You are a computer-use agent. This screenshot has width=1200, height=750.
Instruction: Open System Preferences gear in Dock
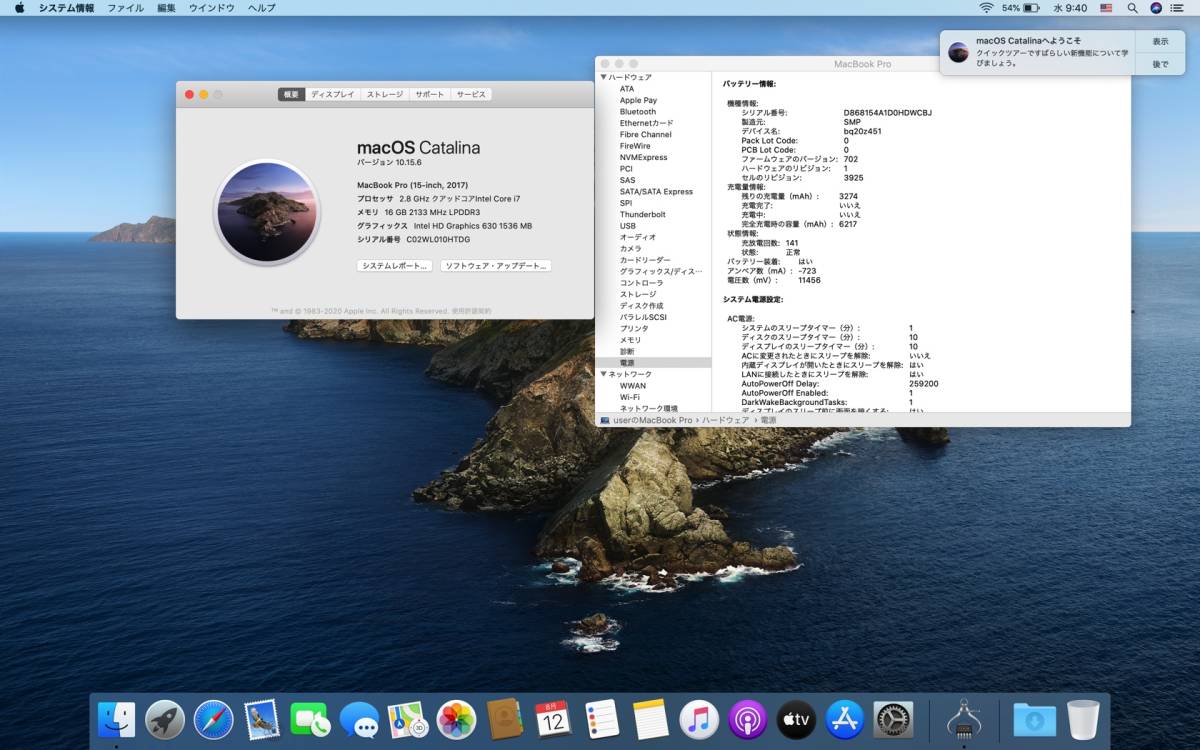(x=894, y=719)
